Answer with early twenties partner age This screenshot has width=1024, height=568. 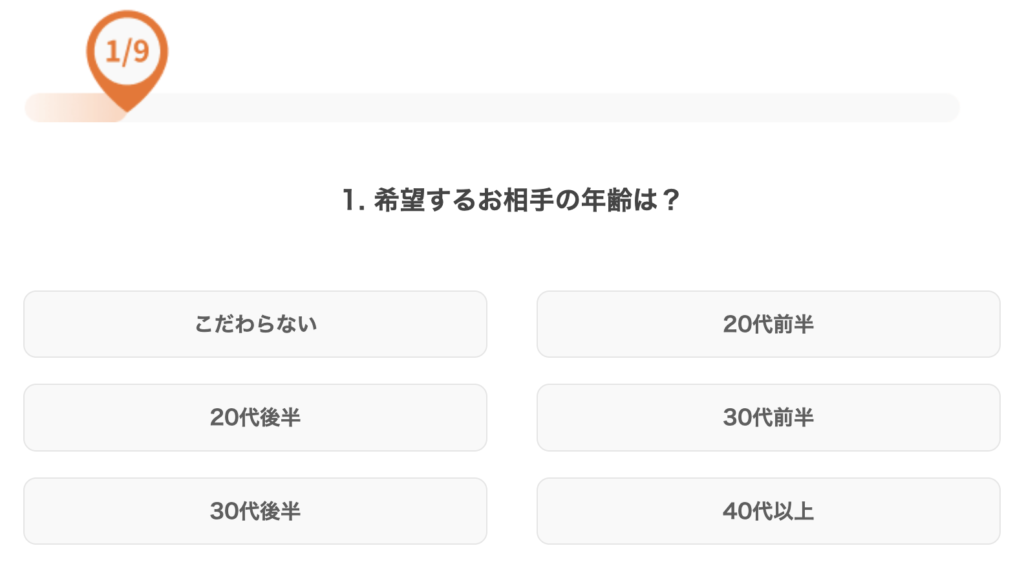tap(768, 324)
